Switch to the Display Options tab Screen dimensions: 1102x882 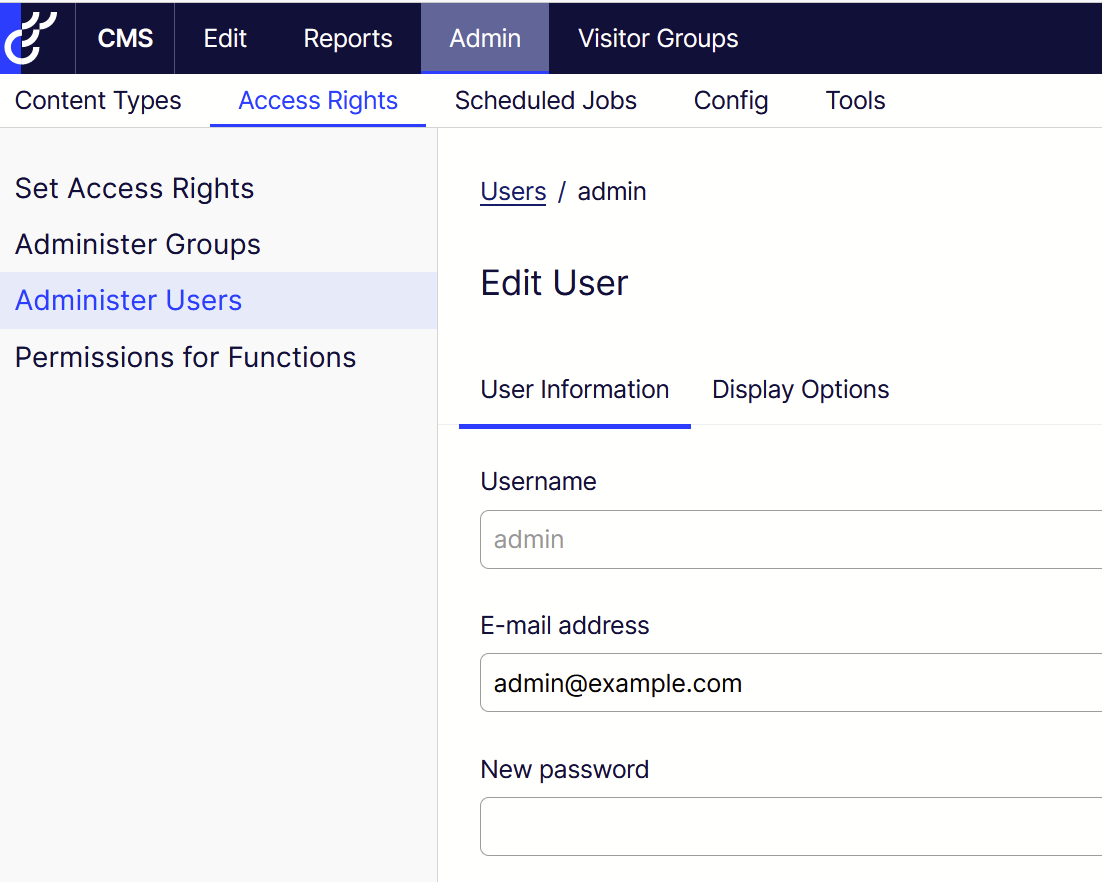click(x=800, y=390)
